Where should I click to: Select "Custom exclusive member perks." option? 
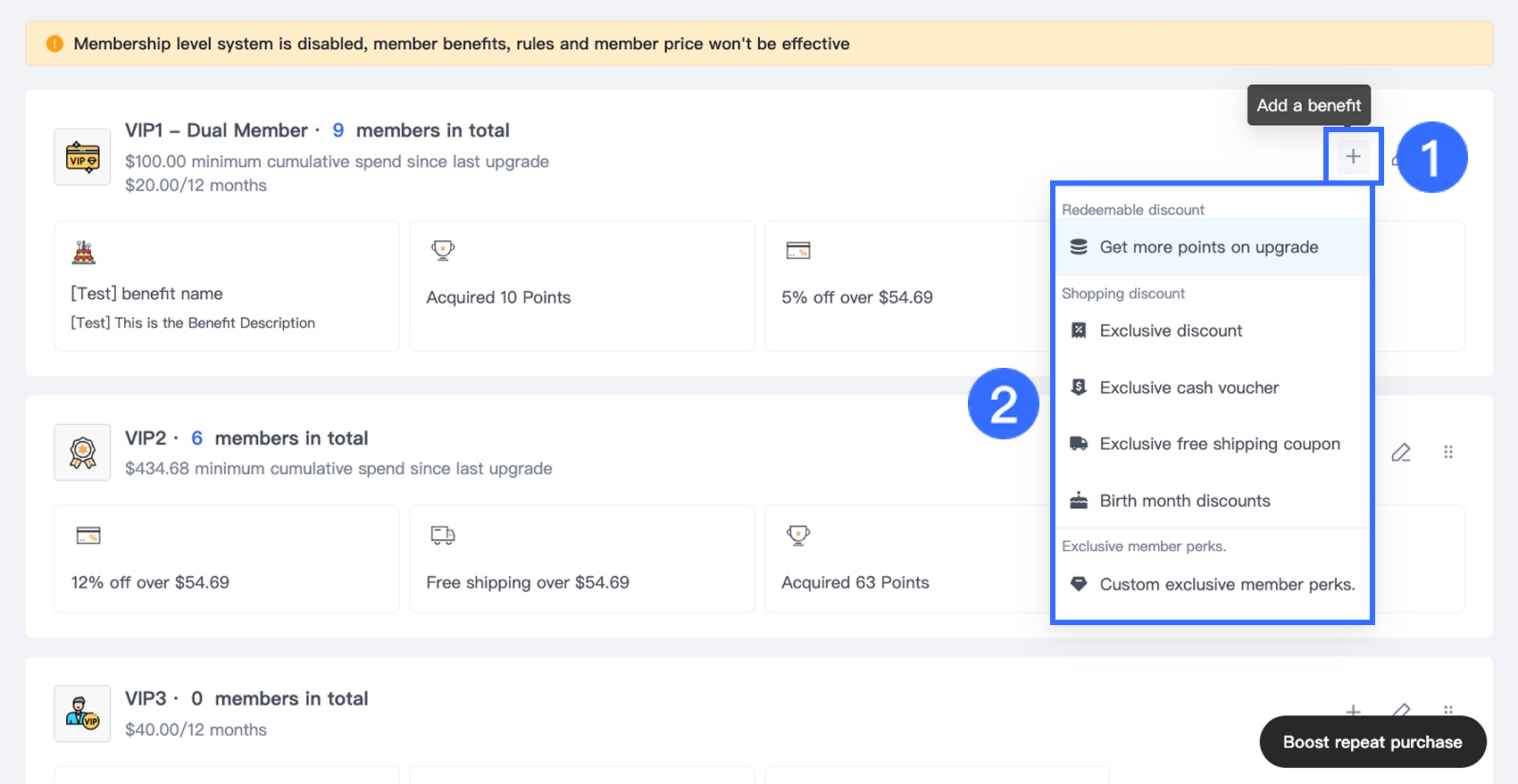pyautogui.click(x=1226, y=585)
